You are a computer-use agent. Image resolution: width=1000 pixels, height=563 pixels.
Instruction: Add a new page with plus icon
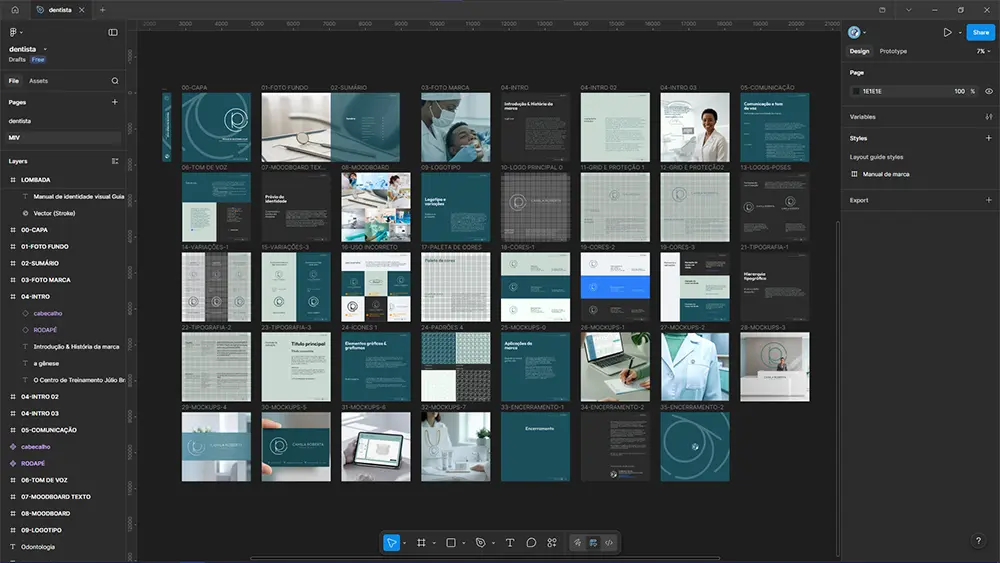coord(115,102)
